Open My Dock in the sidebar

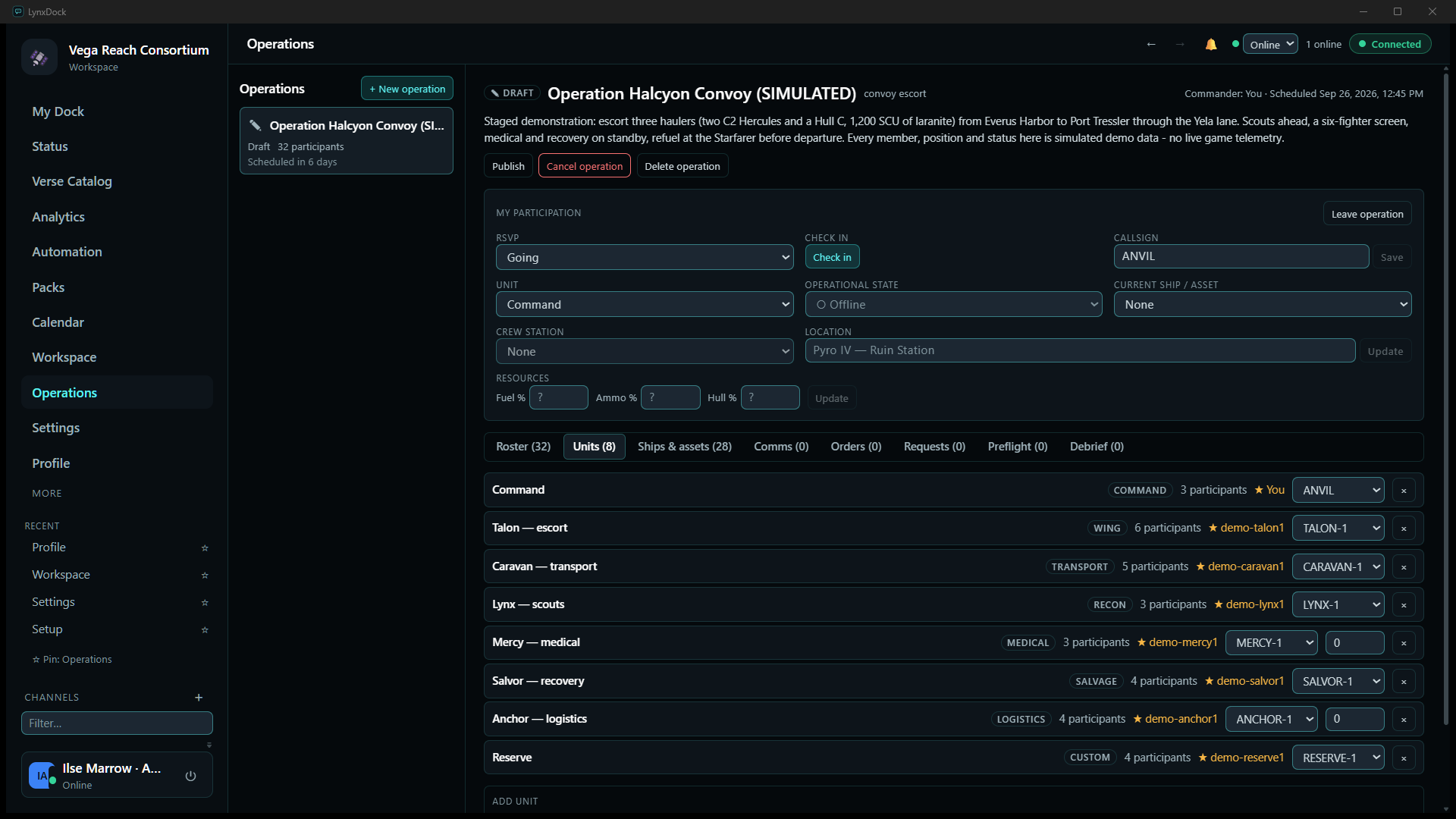117,111
